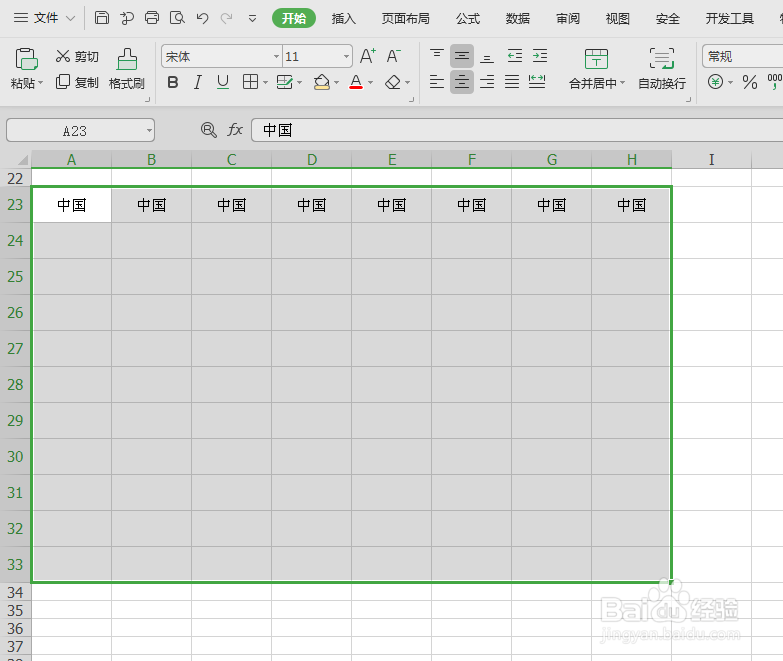
Task: Open font group dialog launcher
Action: pyautogui.click(x=411, y=99)
